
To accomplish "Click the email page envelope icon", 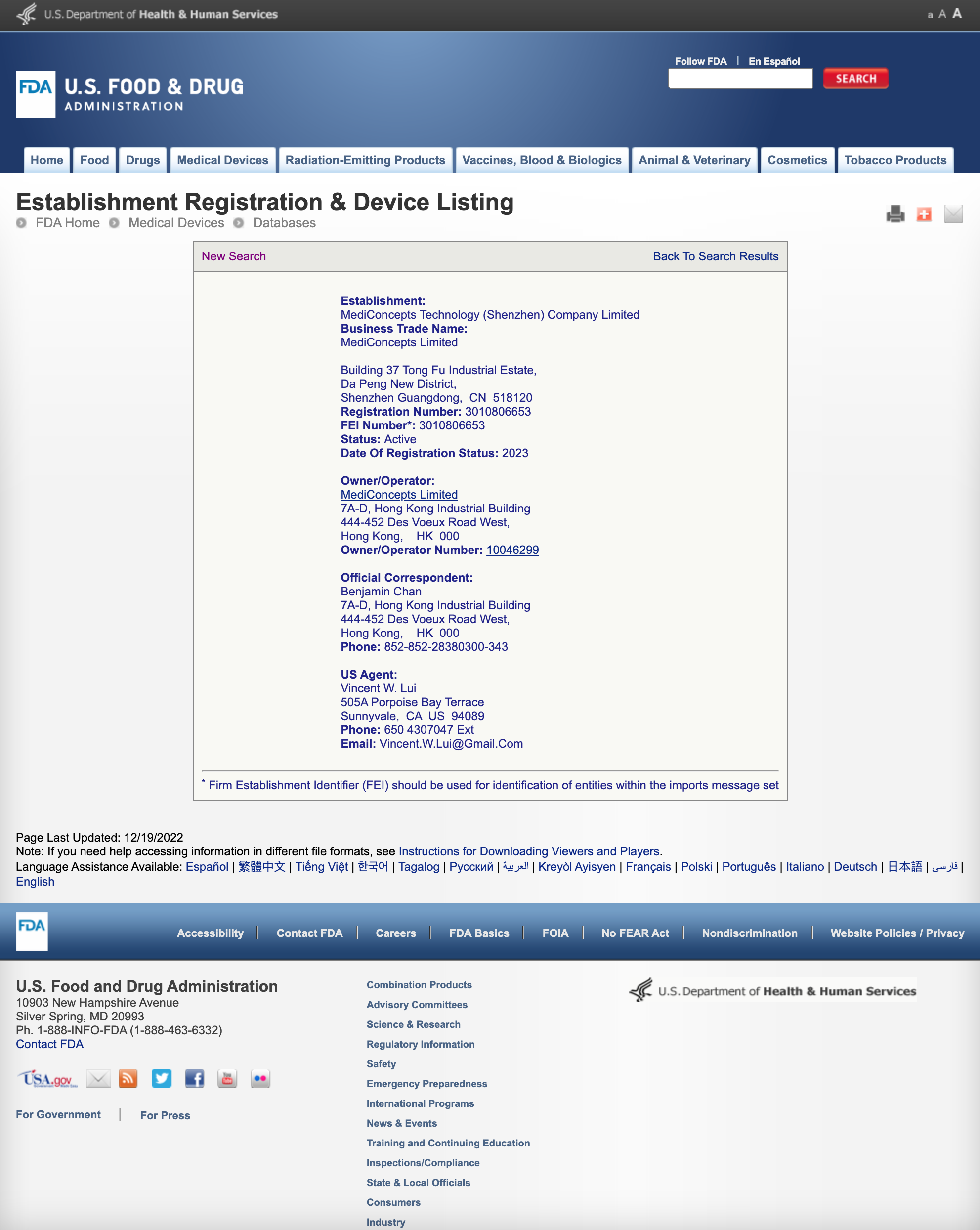I will tap(953, 214).
